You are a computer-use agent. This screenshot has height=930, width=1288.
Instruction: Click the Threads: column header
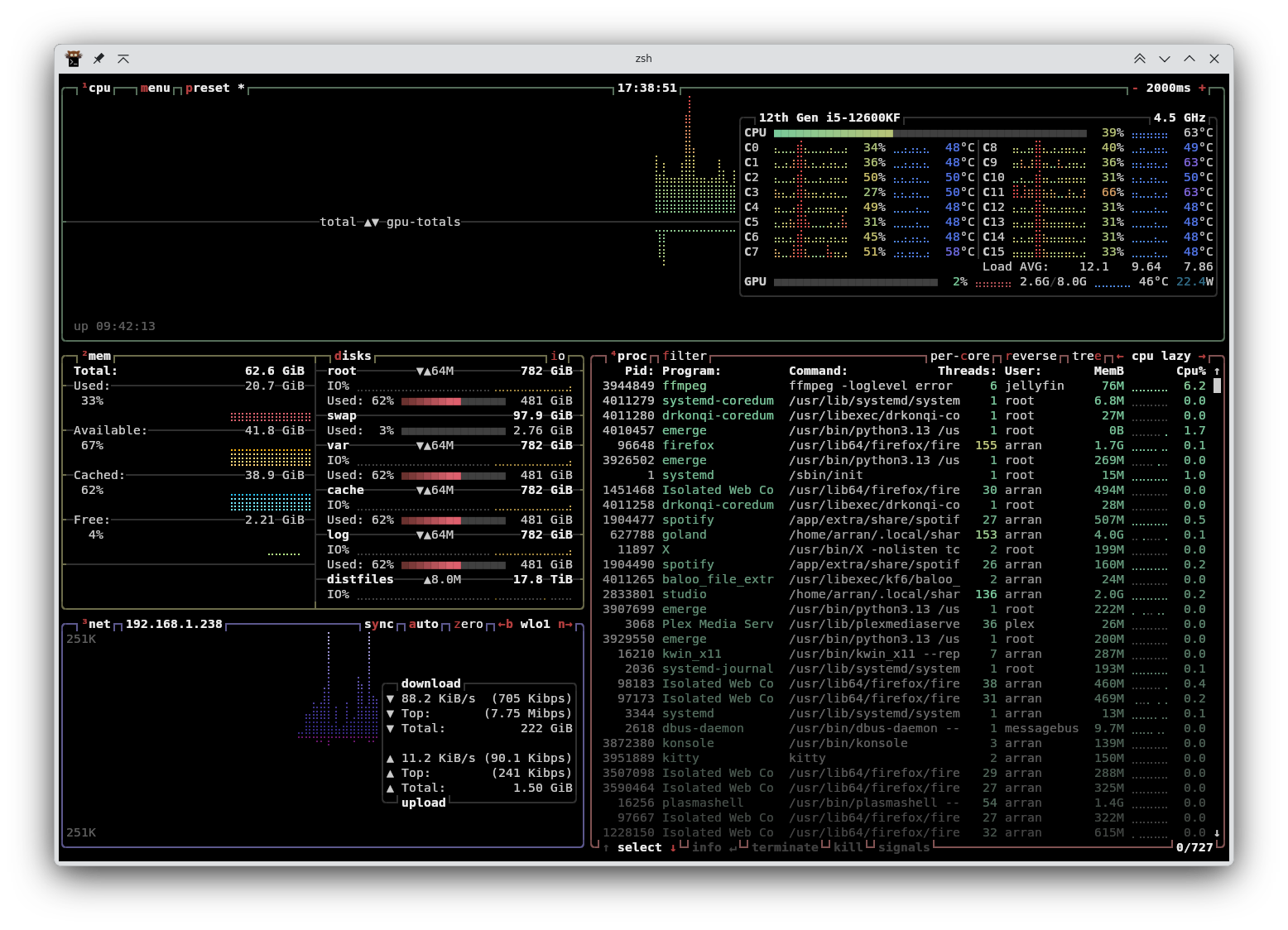point(967,372)
